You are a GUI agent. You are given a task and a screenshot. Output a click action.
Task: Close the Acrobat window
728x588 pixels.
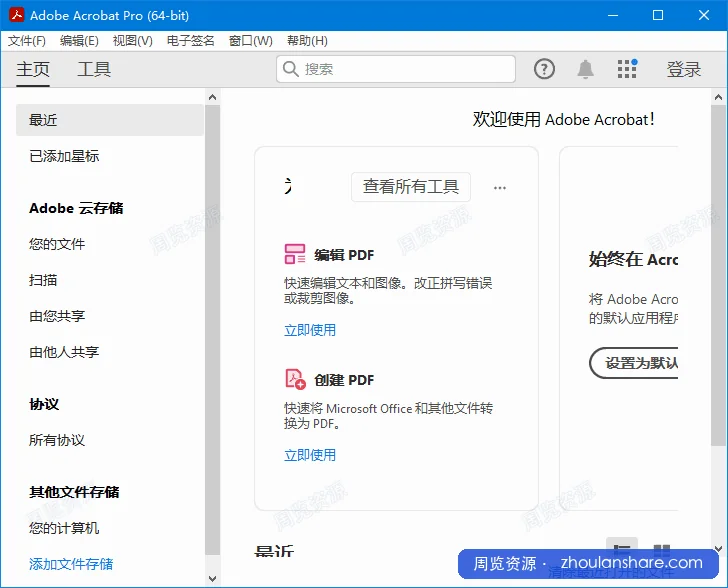click(704, 15)
